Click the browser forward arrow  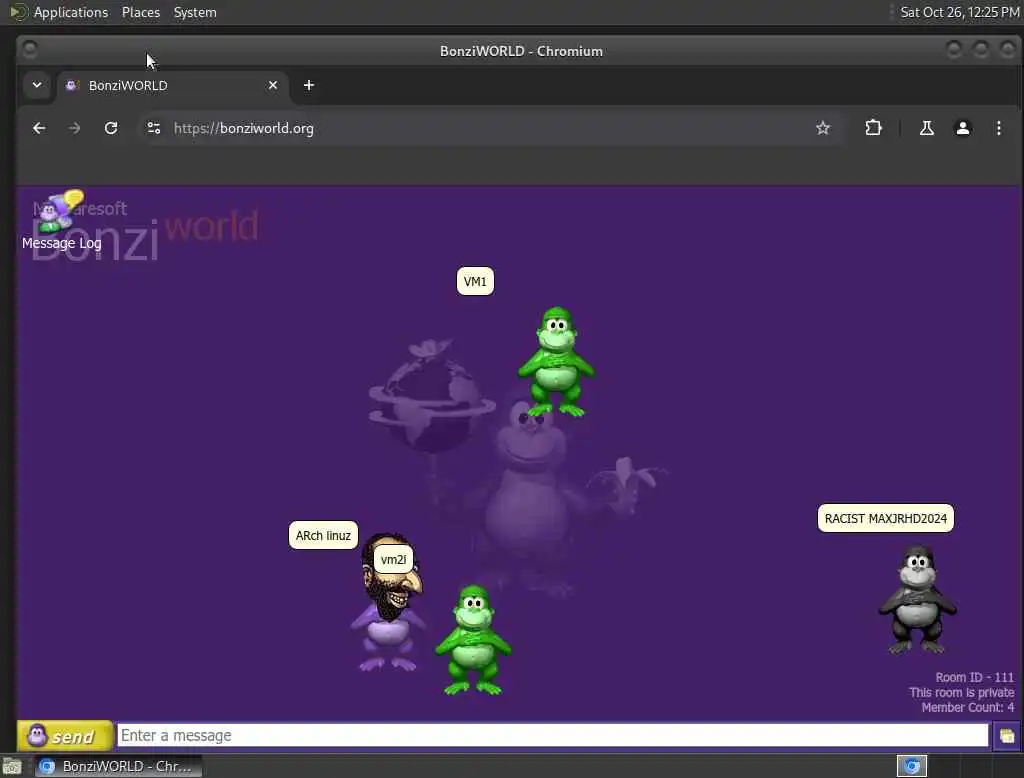[x=74, y=128]
